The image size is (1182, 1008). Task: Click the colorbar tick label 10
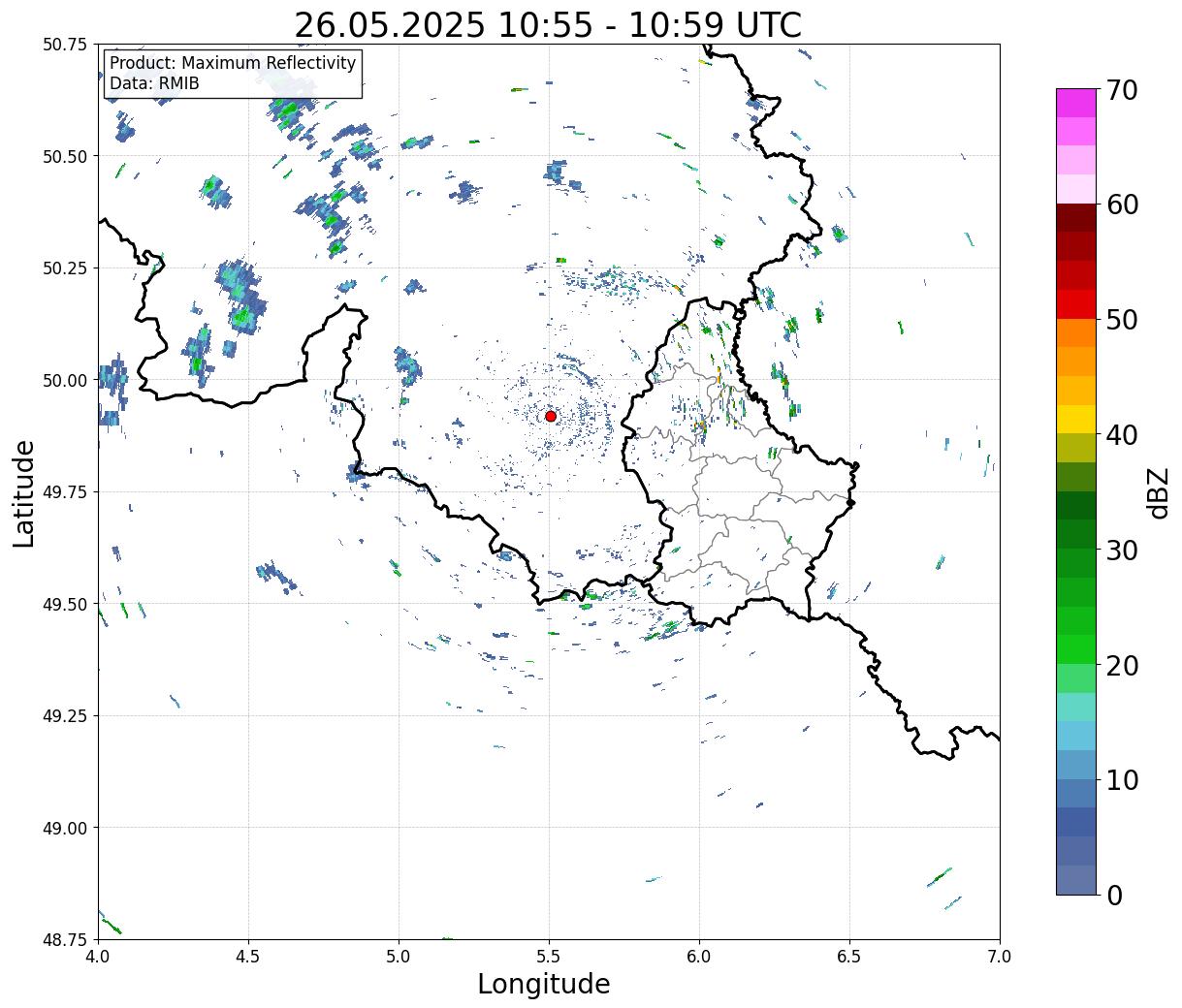1121,779
